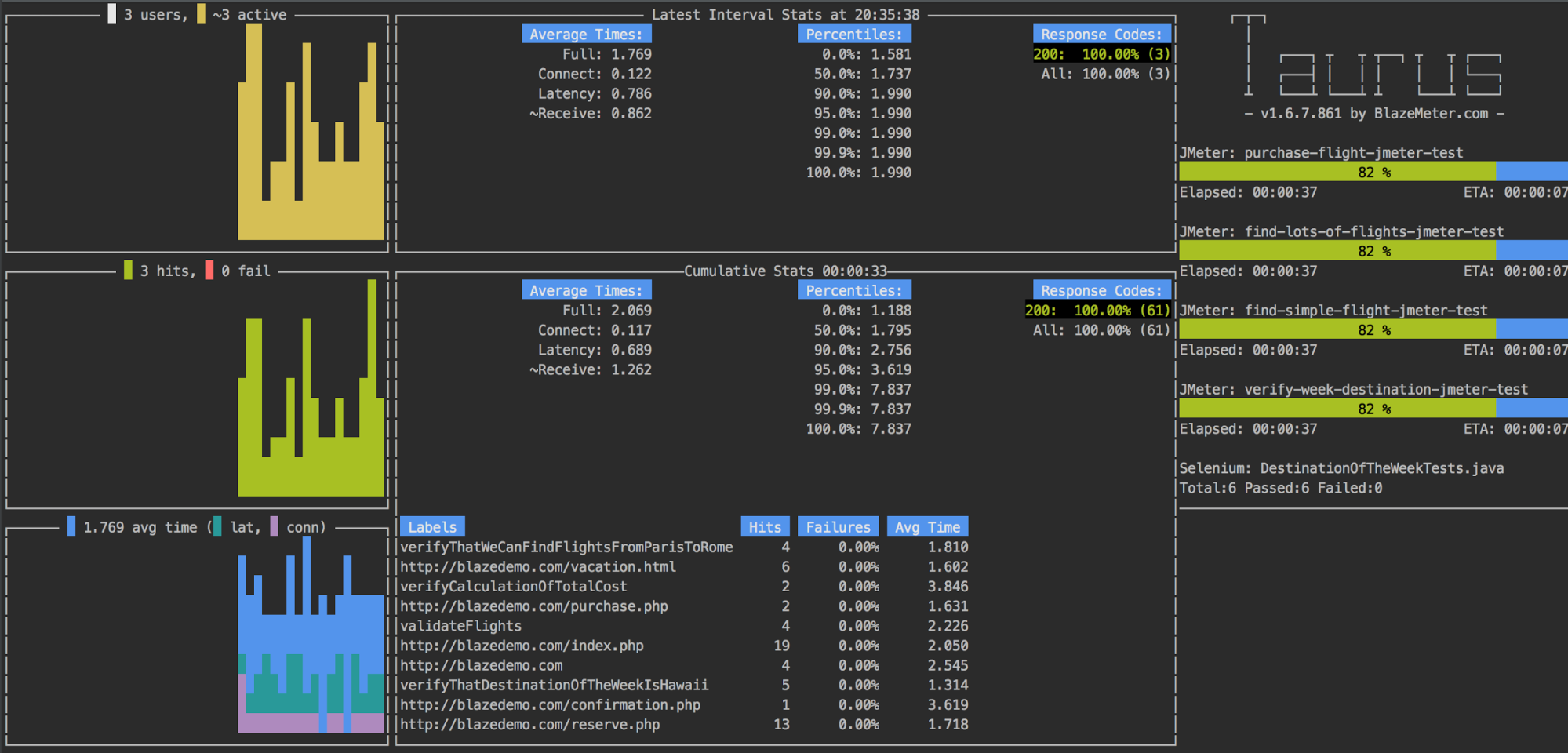Select the http://blazedemo.com/index.php label
The width and height of the screenshot is (1568, 753).
[522, 646]
